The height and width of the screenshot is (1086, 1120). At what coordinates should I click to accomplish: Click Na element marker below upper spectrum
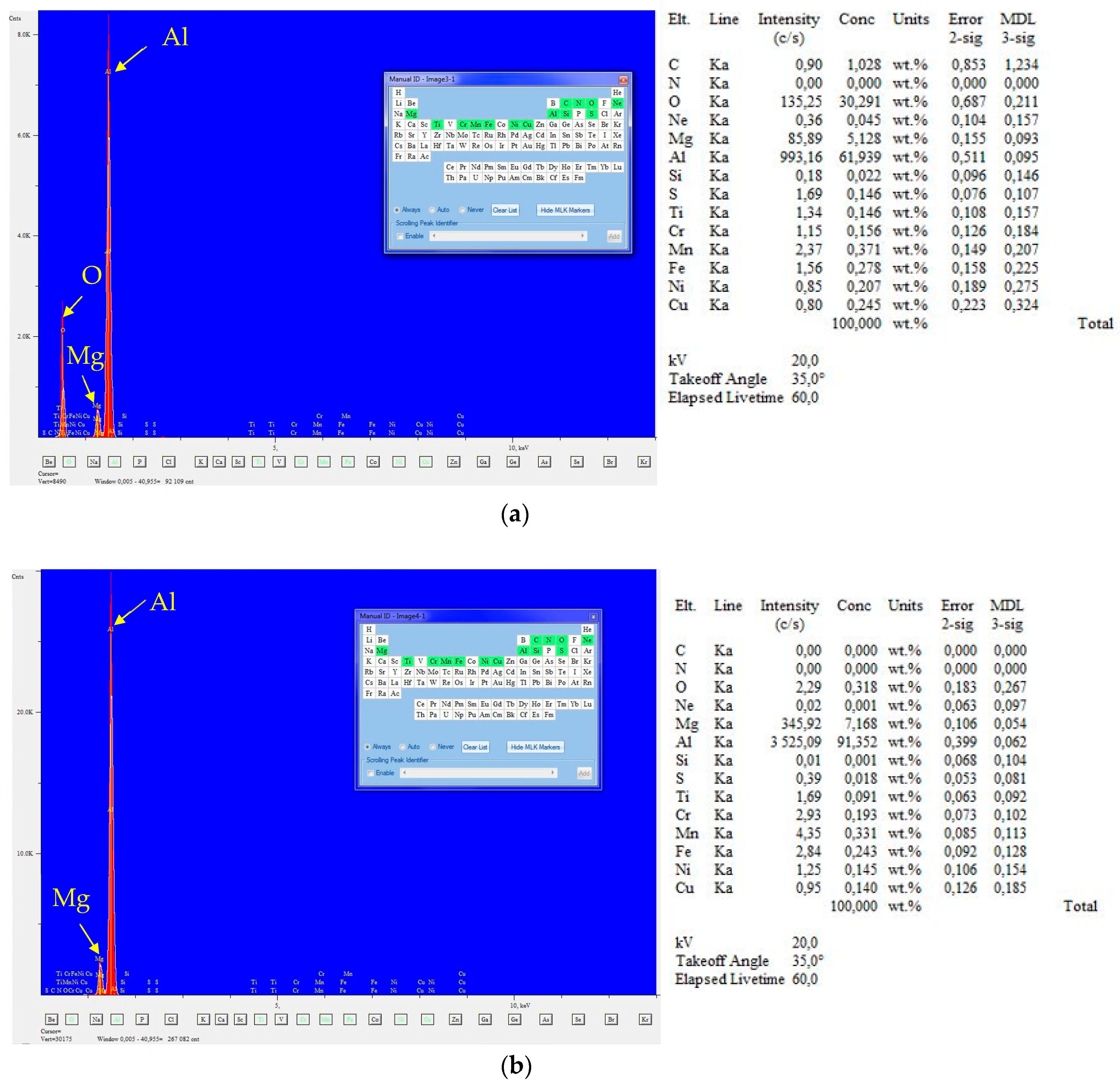94,462
